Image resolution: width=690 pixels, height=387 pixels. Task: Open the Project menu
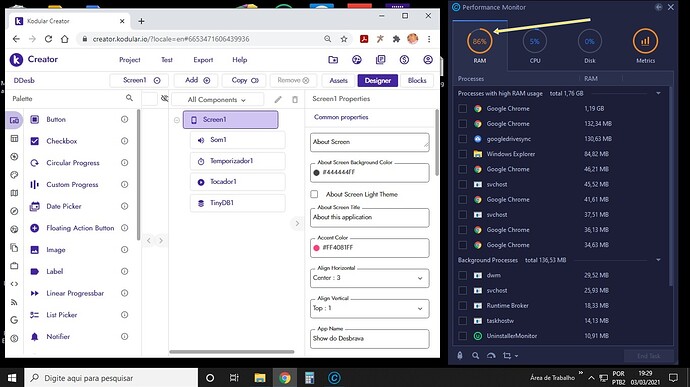(x=129, y=59)
